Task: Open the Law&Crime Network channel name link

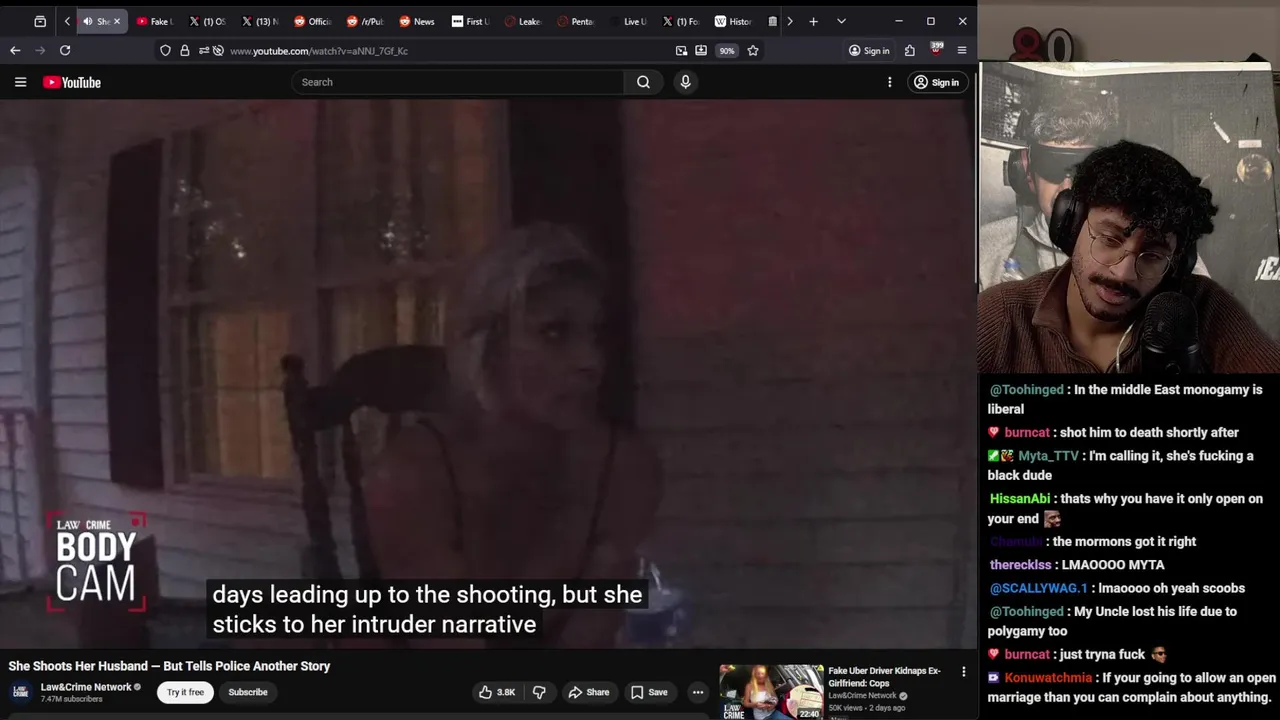Action: tap(86, 687)
